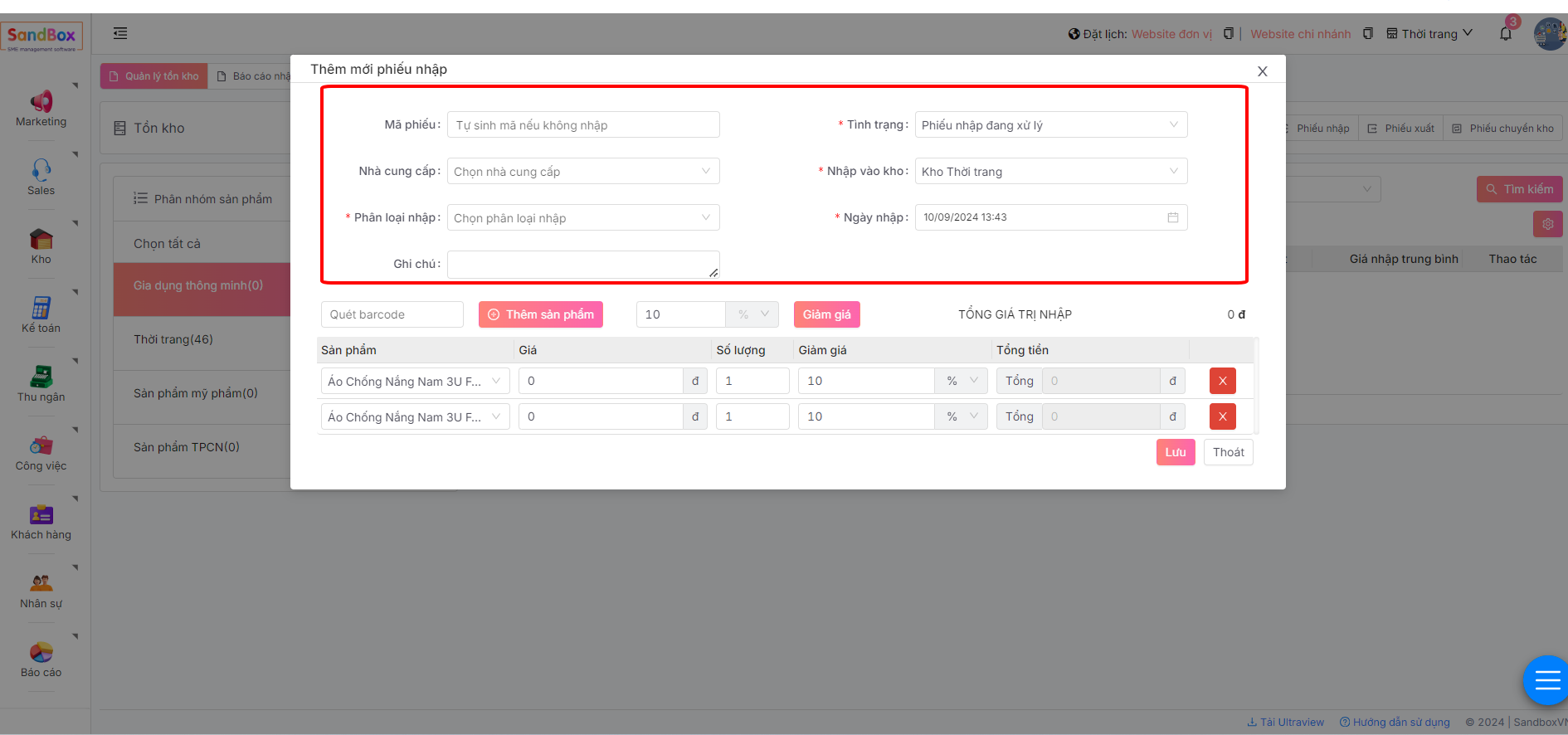Open the Kế toán calculator icon

coord(41,308)
